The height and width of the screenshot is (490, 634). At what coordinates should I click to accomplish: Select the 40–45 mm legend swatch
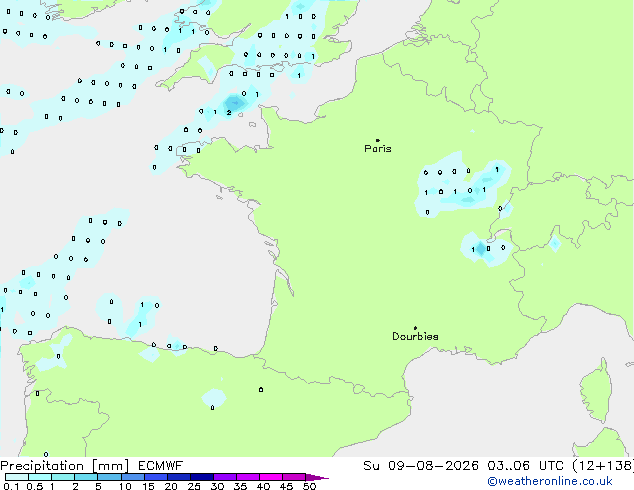coord(271,477)
